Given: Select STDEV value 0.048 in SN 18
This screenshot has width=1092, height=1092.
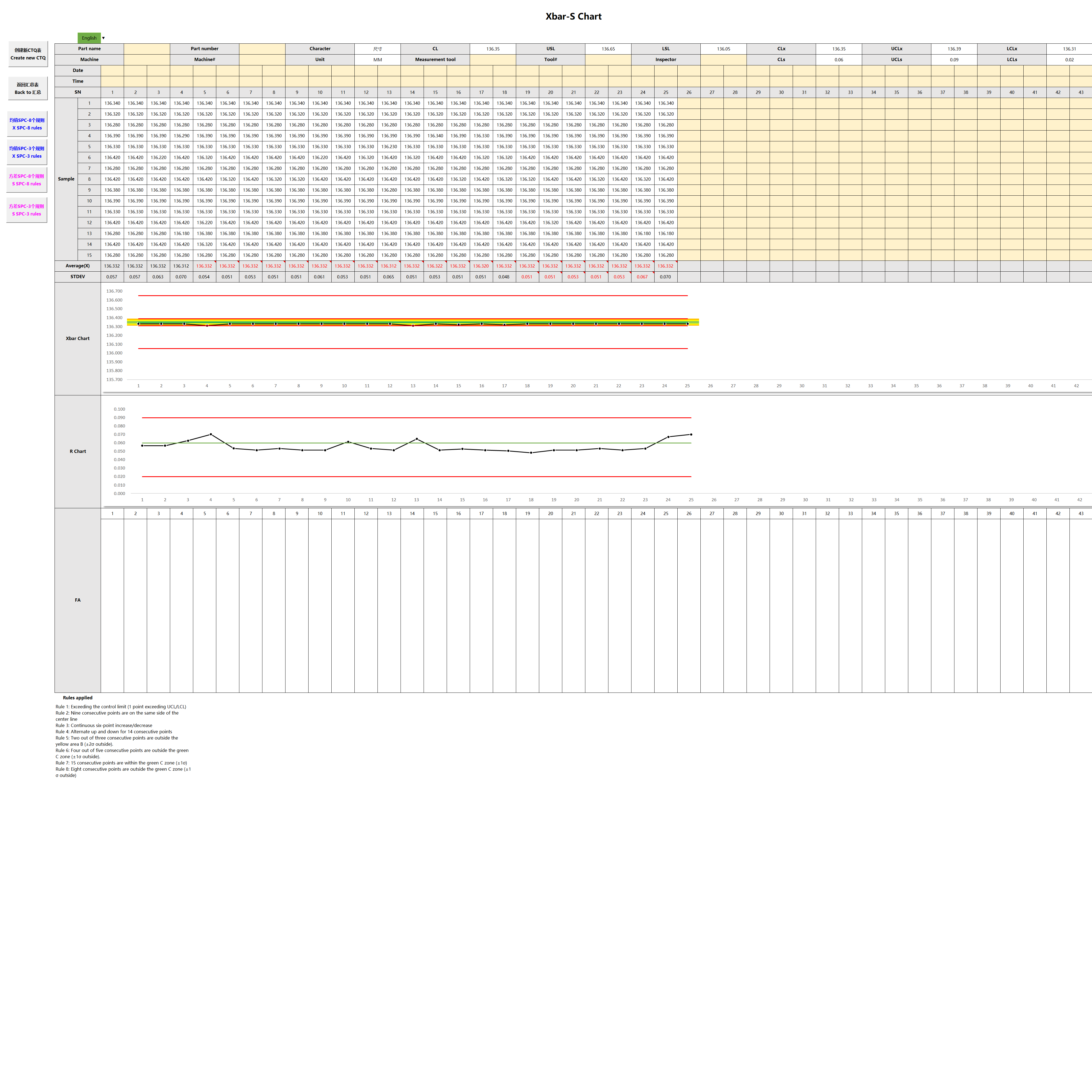Looking at the screenshot, I should pos(504,277).
